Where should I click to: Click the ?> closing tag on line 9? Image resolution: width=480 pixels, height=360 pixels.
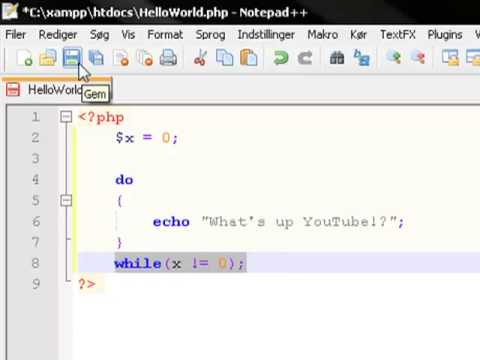87,284
